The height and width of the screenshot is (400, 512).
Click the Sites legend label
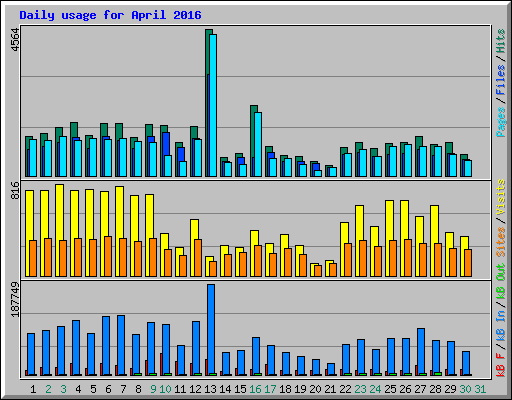501,242
